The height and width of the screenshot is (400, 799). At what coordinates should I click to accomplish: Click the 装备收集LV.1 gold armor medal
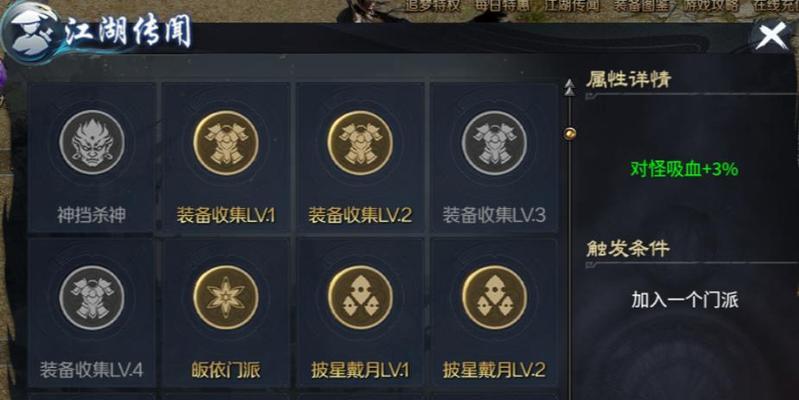click(226, 143)
